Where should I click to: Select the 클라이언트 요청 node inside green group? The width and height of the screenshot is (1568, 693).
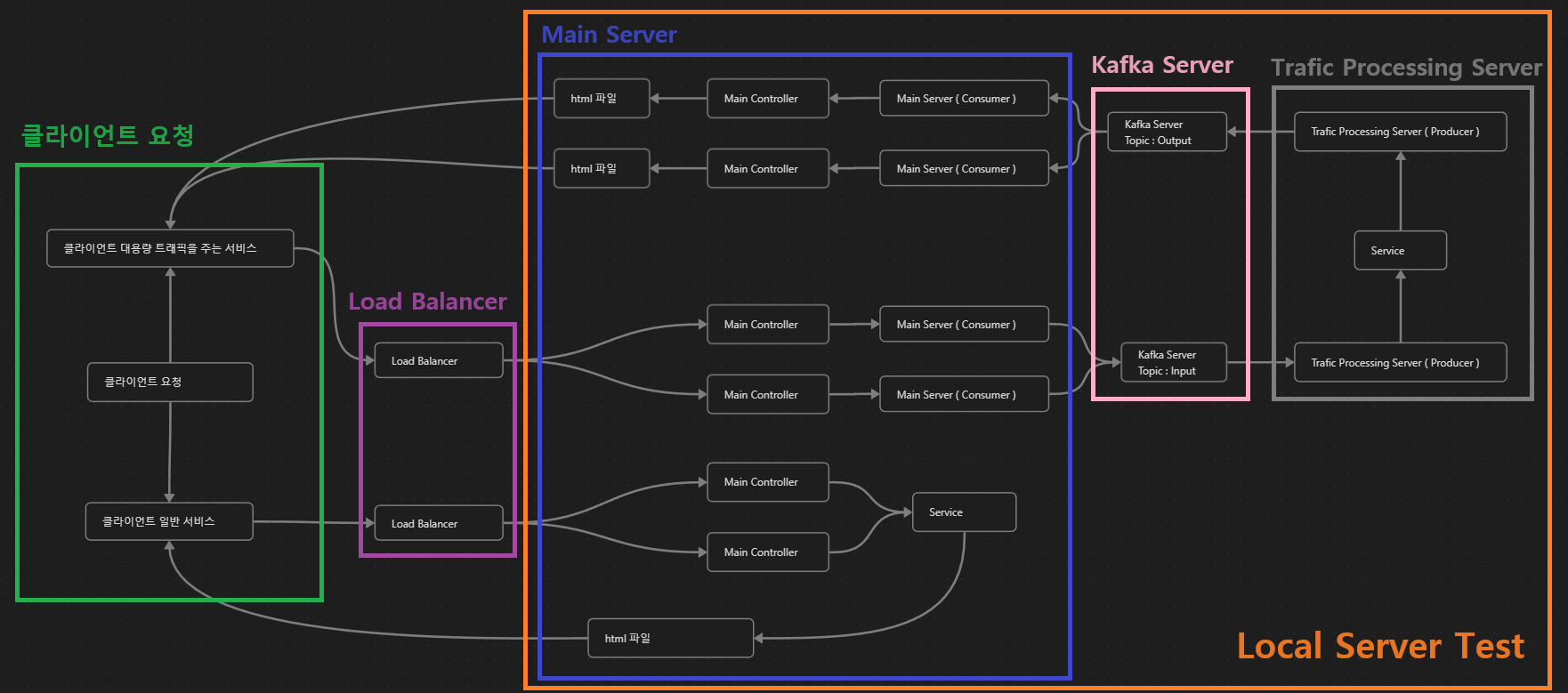point(170,382)
